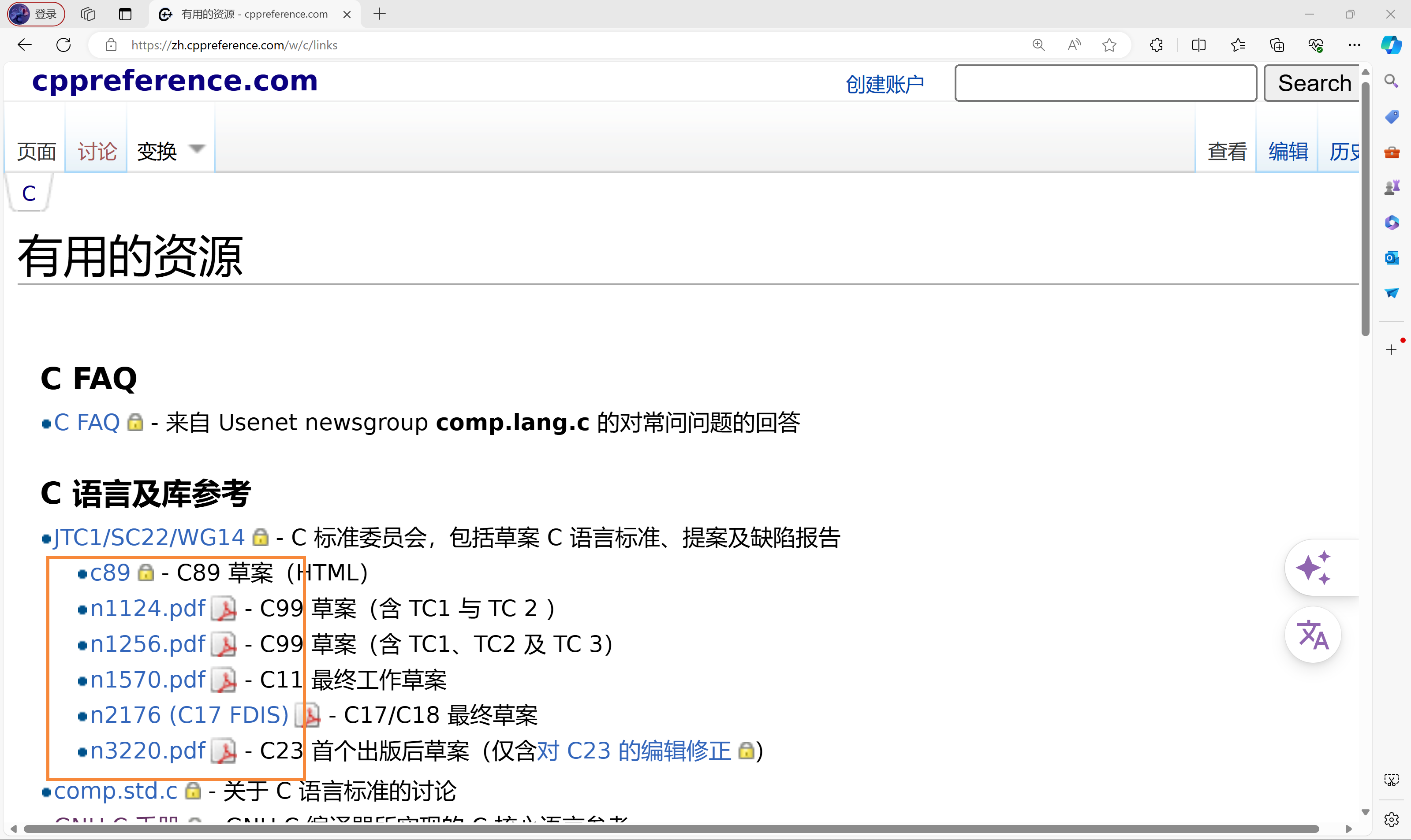1411x840 pixels.
Task: Toggle the favorite star for this page
Action: (1109, 45)
